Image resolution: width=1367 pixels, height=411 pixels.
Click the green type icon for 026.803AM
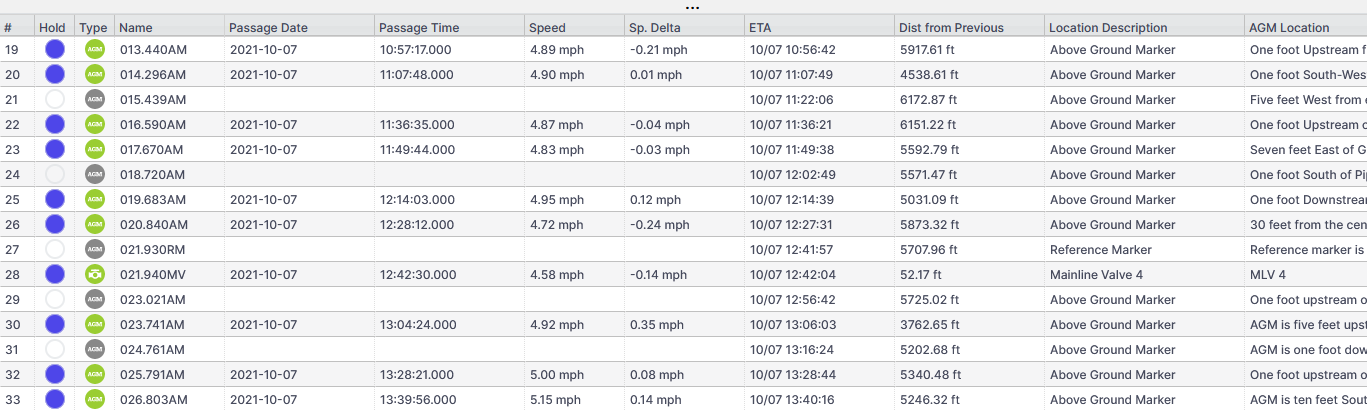click(x=95, y=399)
